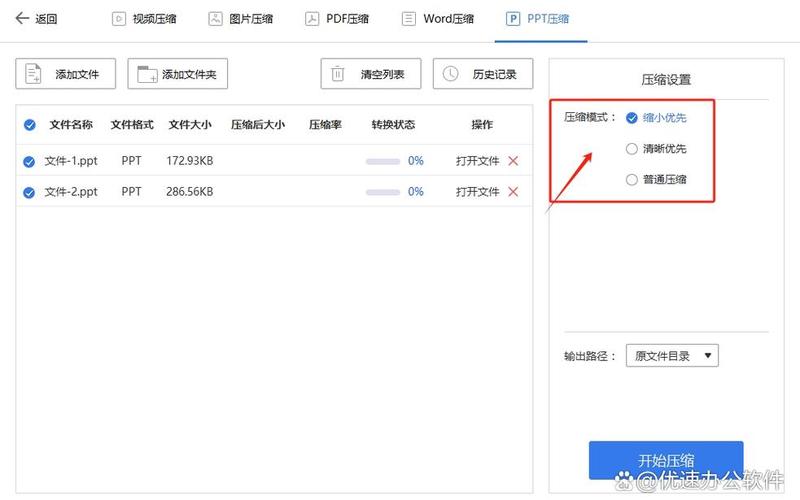Click the 286.56KB file size value
Screen dimensions: 800x500
pyautogui.click(x=190, y=192)
